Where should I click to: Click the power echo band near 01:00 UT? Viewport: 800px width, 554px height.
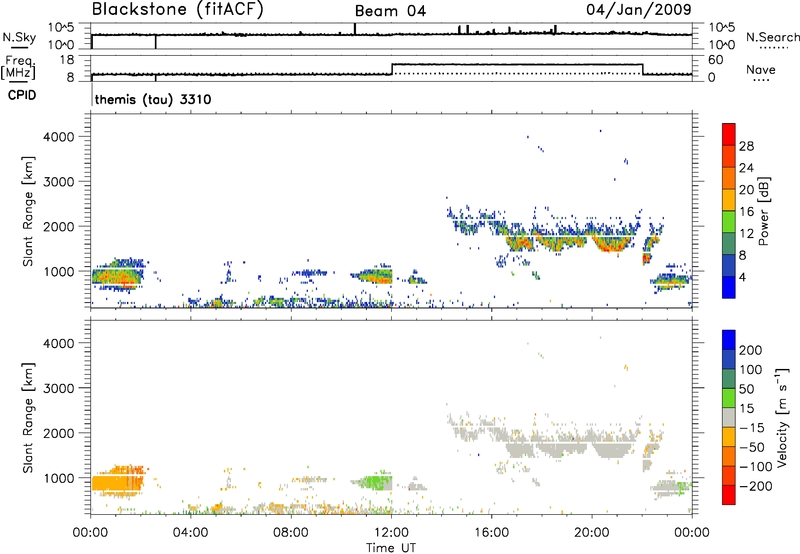(117, 275)
